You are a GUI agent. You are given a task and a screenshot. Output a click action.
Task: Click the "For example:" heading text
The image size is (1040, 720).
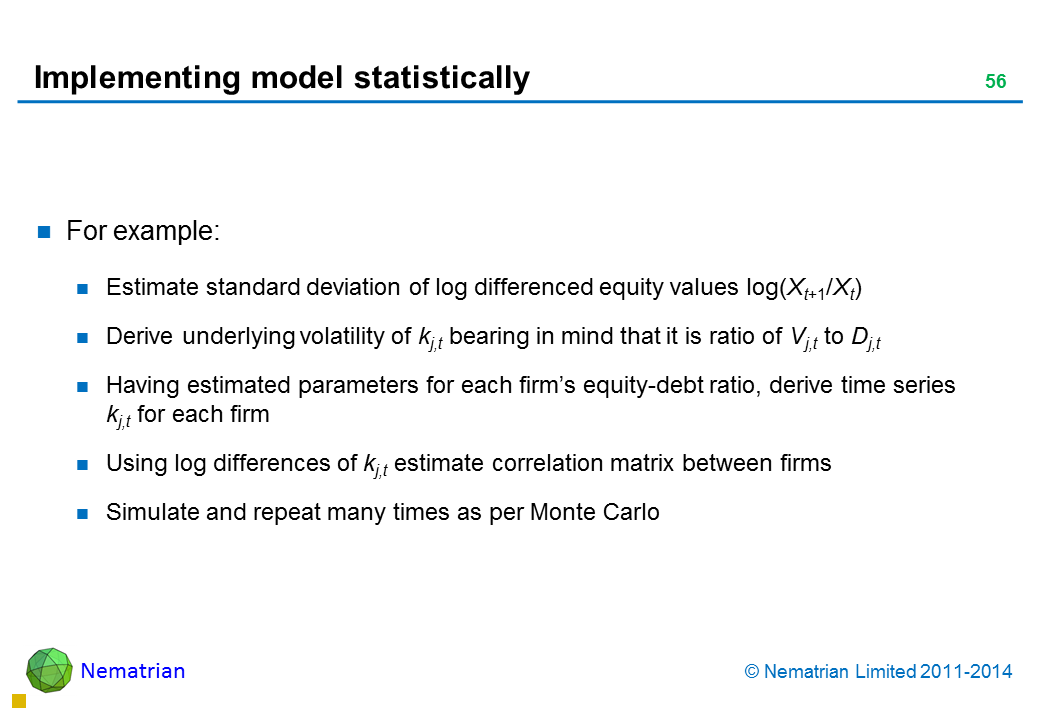pos(142,231)
